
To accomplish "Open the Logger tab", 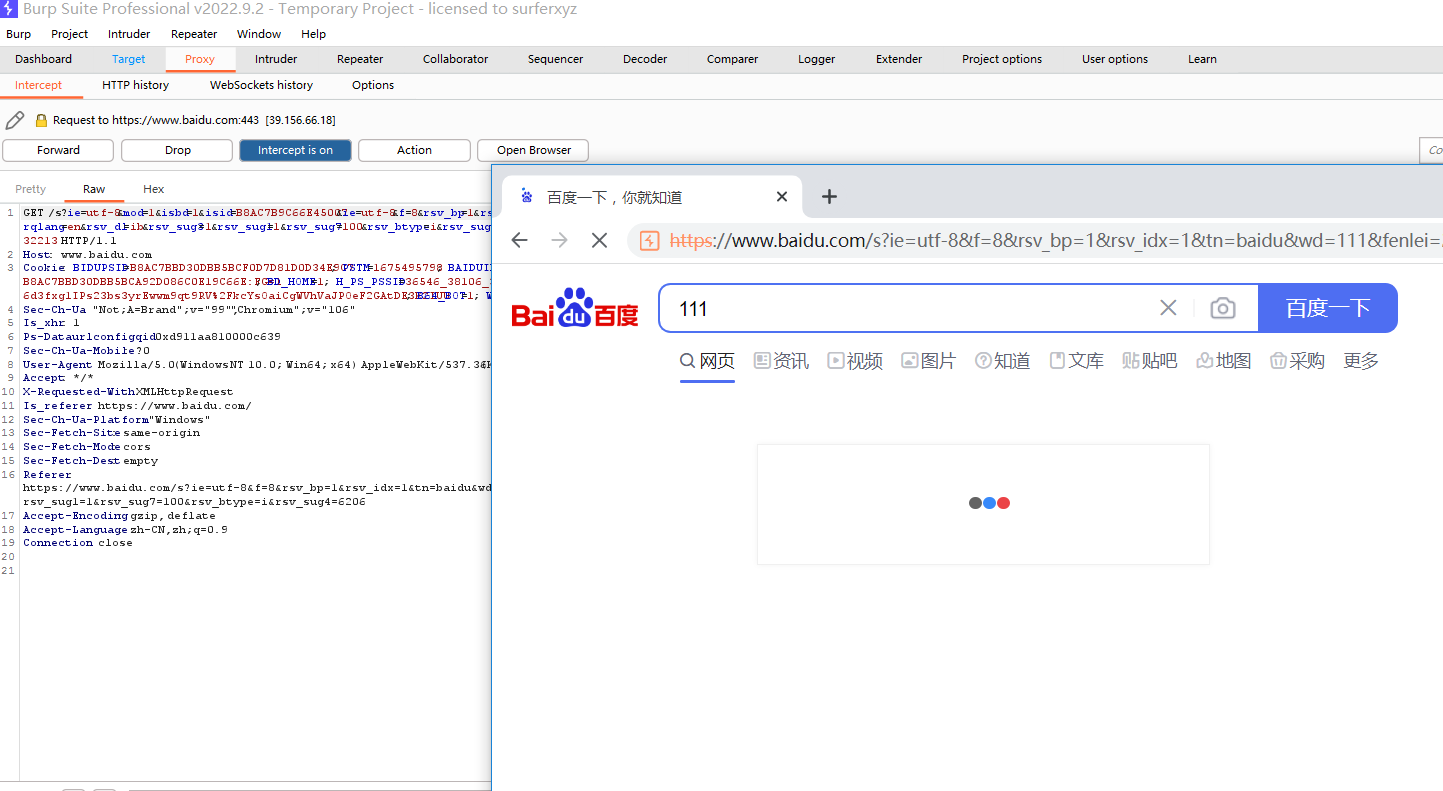I will click(816, 59).
